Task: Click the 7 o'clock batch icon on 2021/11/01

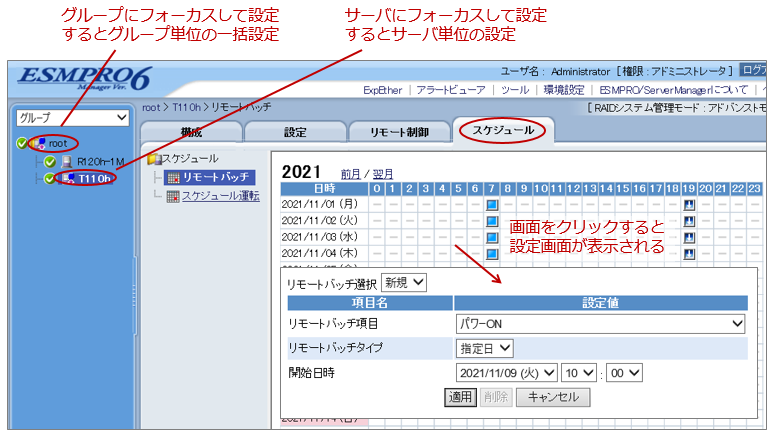Action: [492, 205]
